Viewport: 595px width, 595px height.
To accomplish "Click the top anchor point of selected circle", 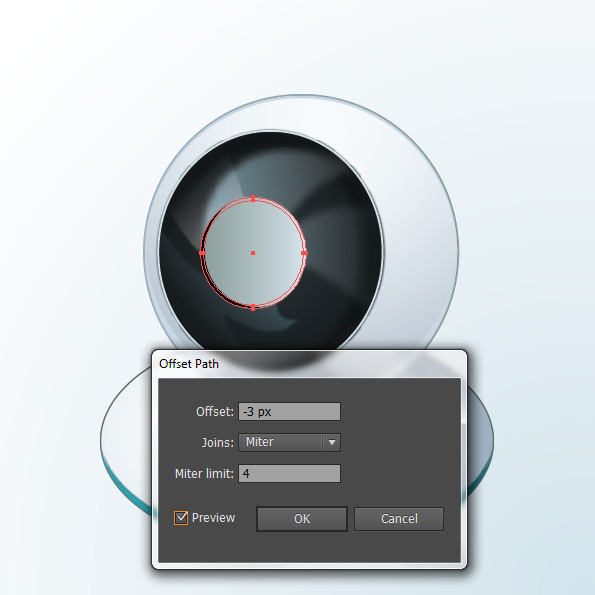I will [x=253, y=198].
